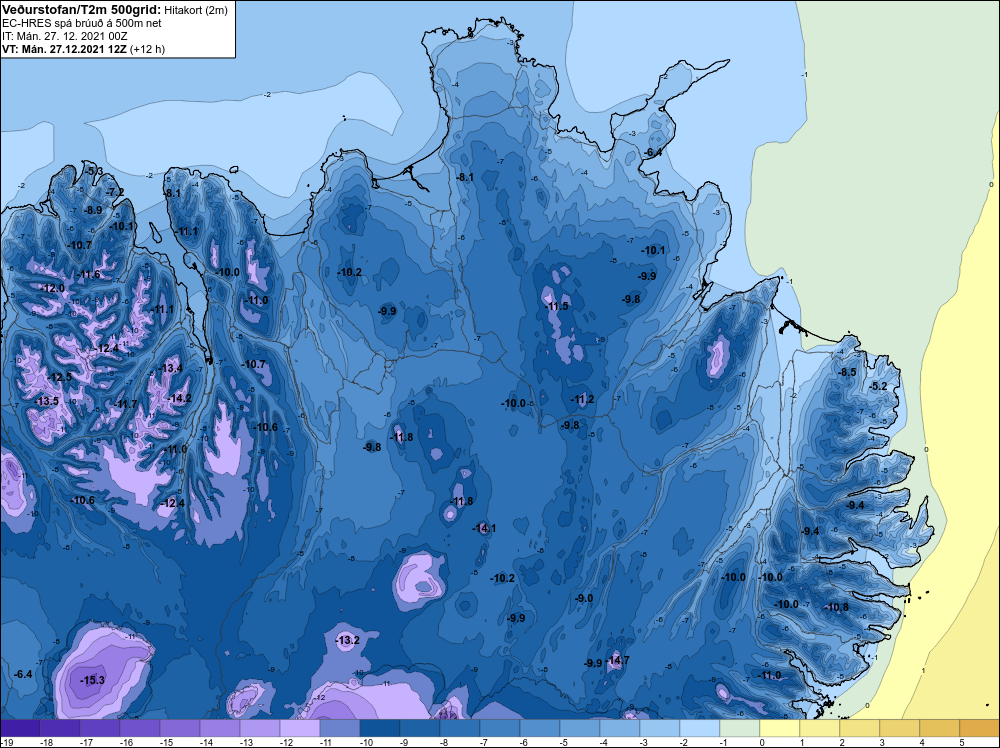Click the 'EC-HRES spá brúuð á 500m net' line
Image resolution: width=1000 pixels, height=748 pixels.
point(82,23)
